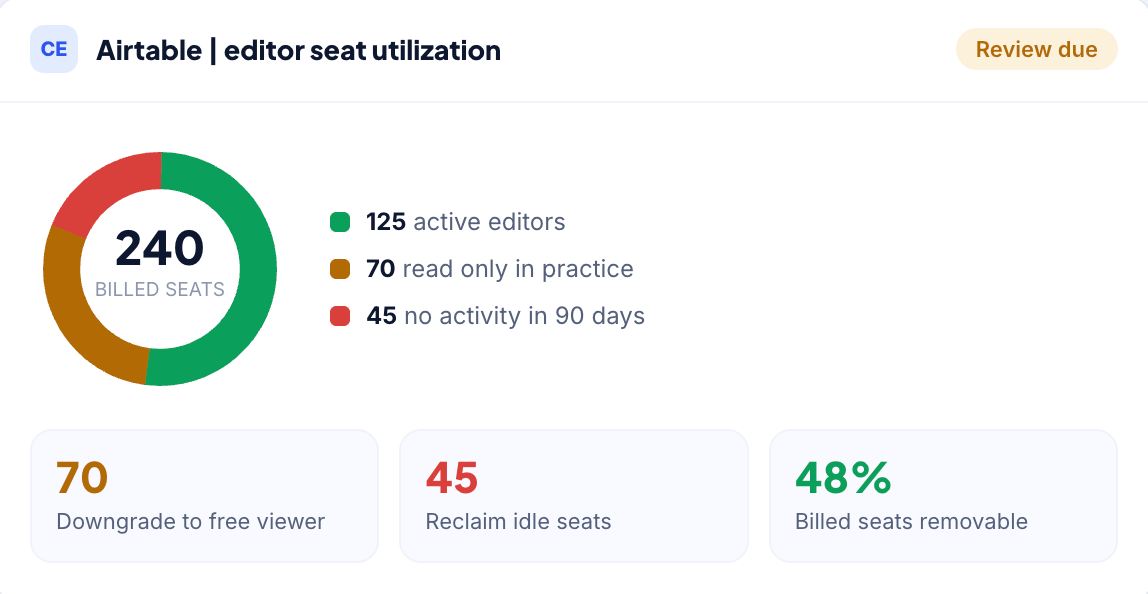Screen dimensions: 1148x594
Task: Select the 70 read only in practice entry
Action: 482,269
